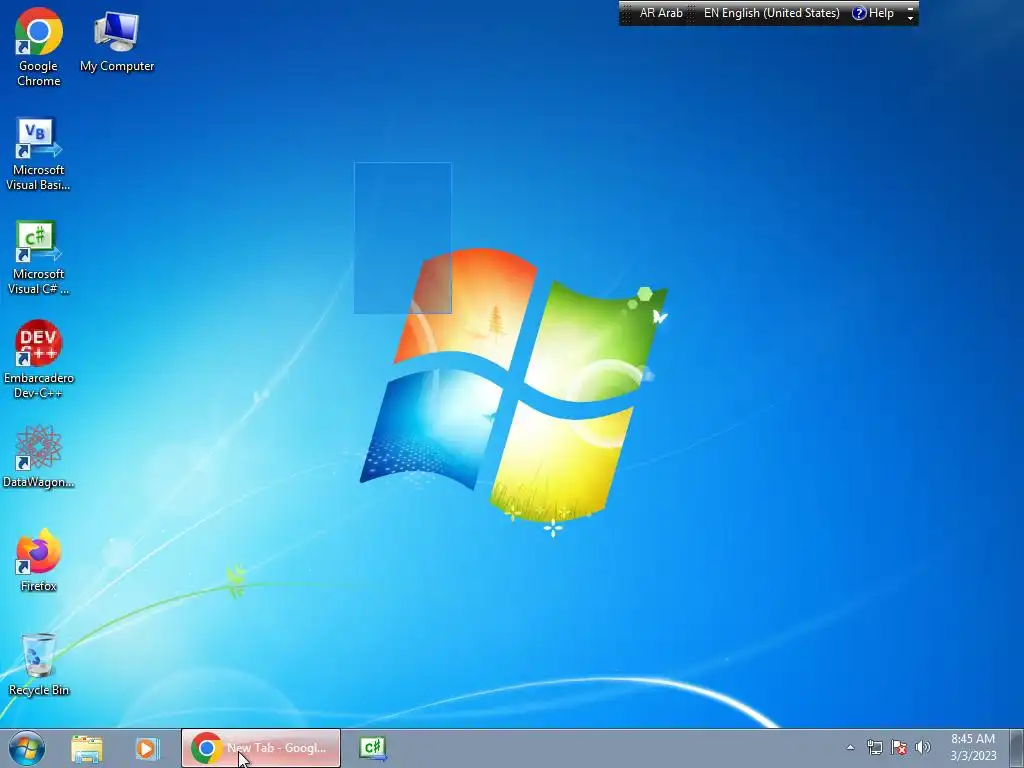The height and width of the screenshot is (768, 1024).
Task: Open the volume speaker tray icon
Action: point(923,747)
